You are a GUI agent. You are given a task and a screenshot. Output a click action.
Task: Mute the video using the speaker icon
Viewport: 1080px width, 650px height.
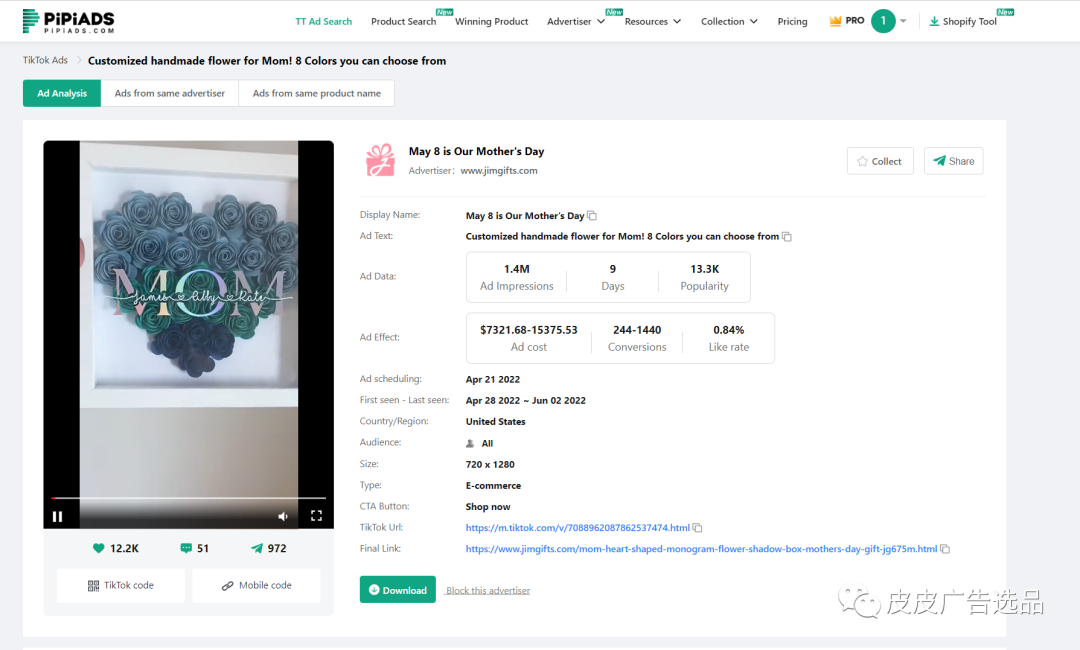(283, 516)
